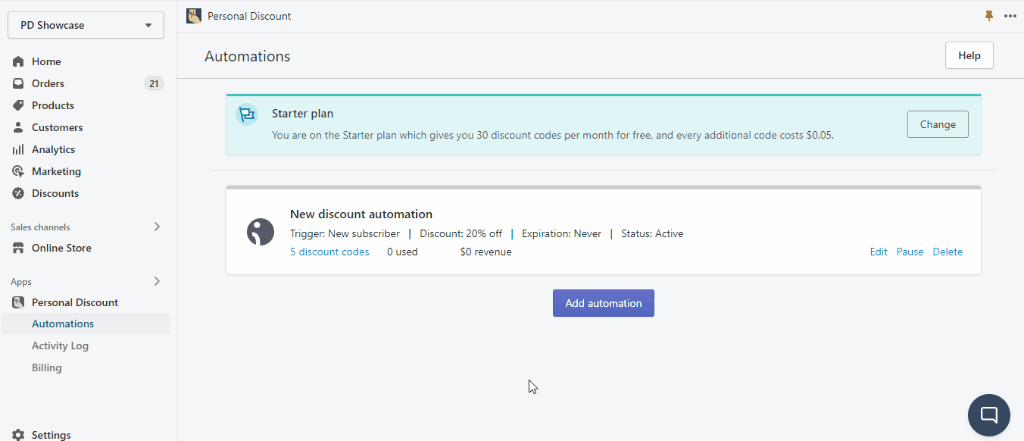Image resolution: width=1024 pixels, height=441 pixels.
Task: Select the Automations sub-item
Action: point(63,324)
